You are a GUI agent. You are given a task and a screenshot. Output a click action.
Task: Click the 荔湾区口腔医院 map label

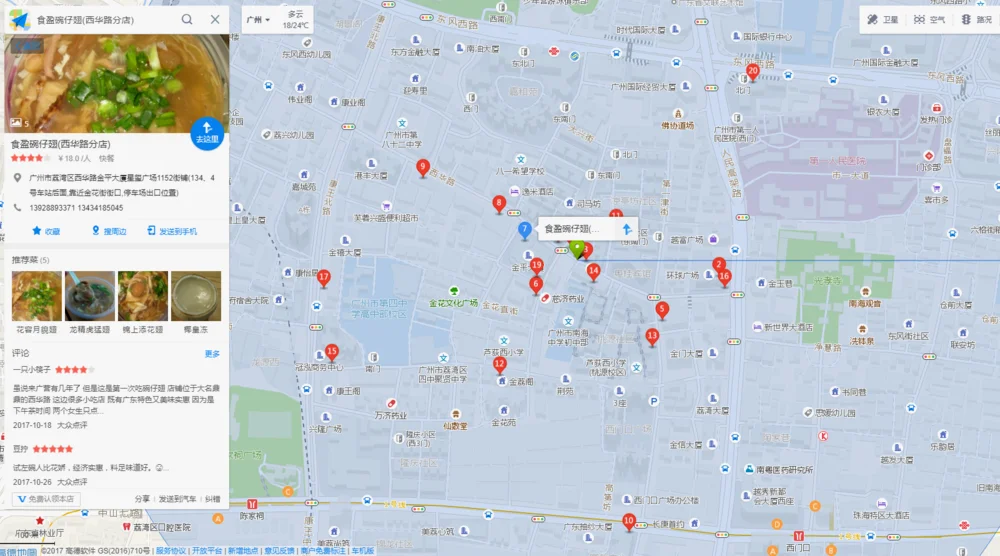161,527
